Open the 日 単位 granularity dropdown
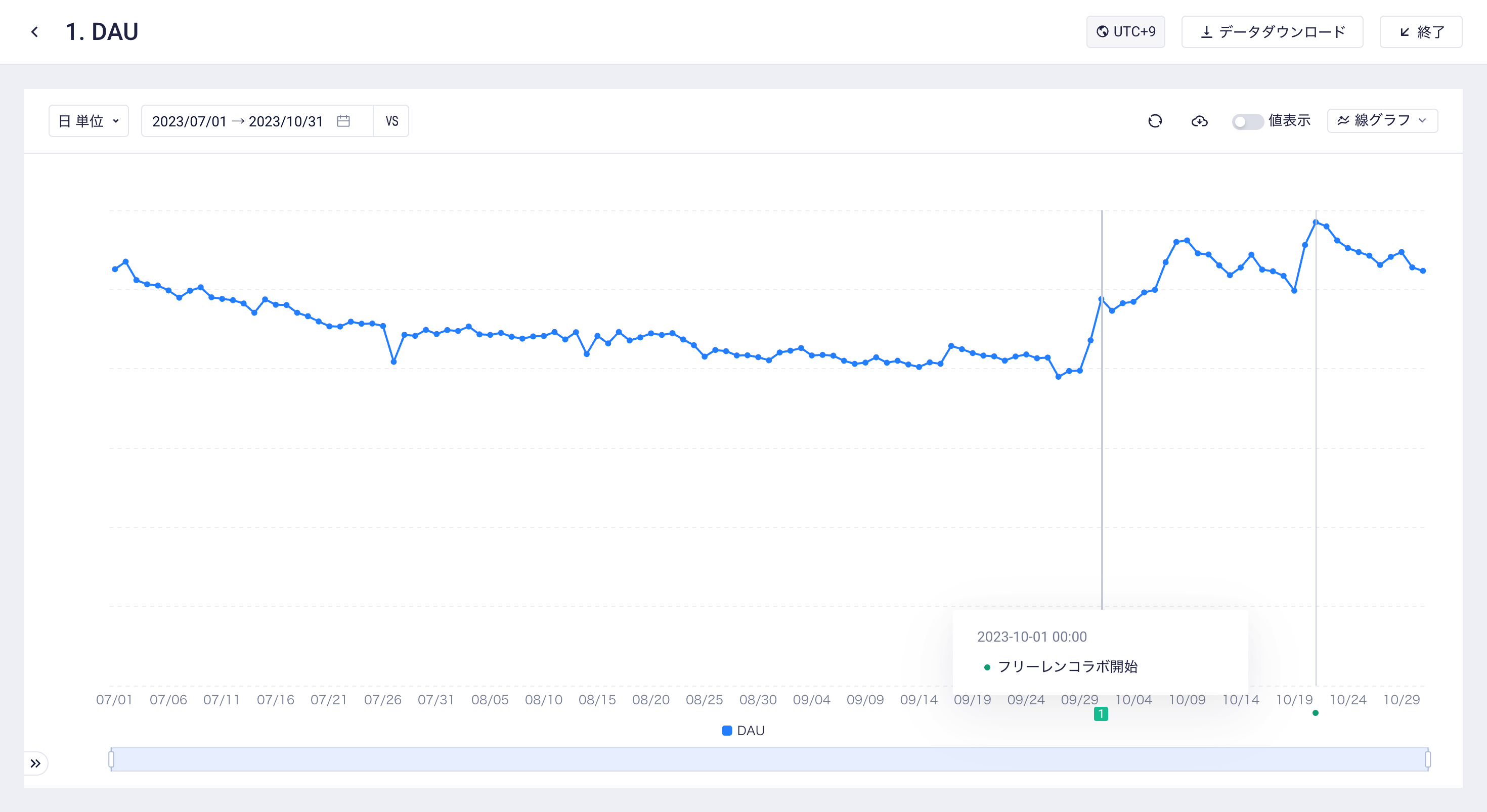Screen dimensions: 1487x812 89,121
